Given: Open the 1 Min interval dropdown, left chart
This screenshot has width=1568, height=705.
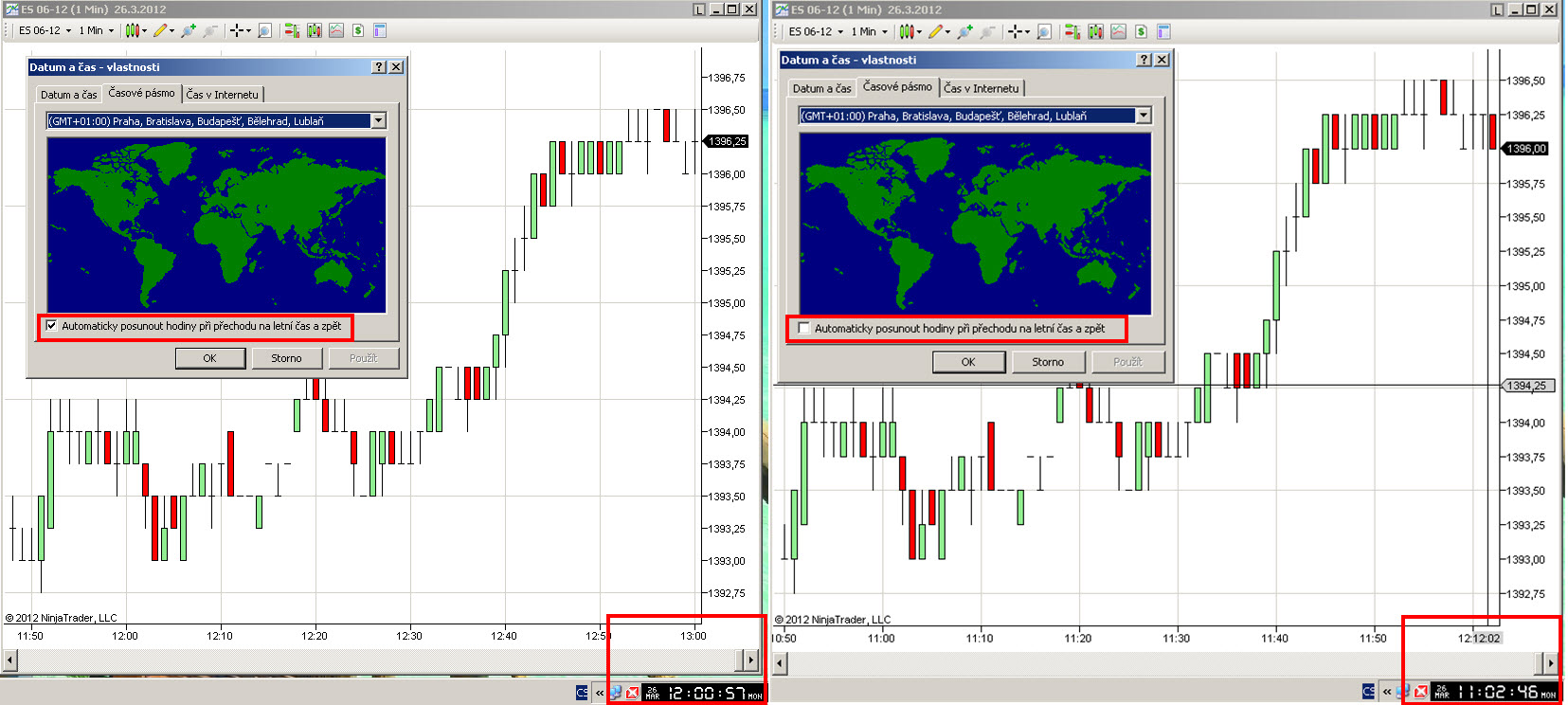Looking at the screenshot, I should 96,30.
